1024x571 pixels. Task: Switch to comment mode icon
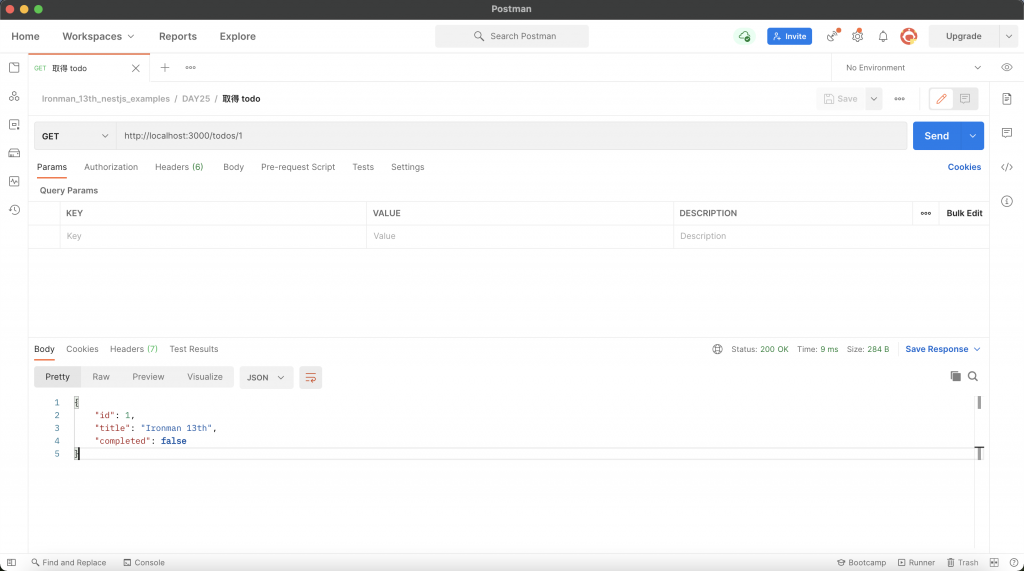pos(965,99)
